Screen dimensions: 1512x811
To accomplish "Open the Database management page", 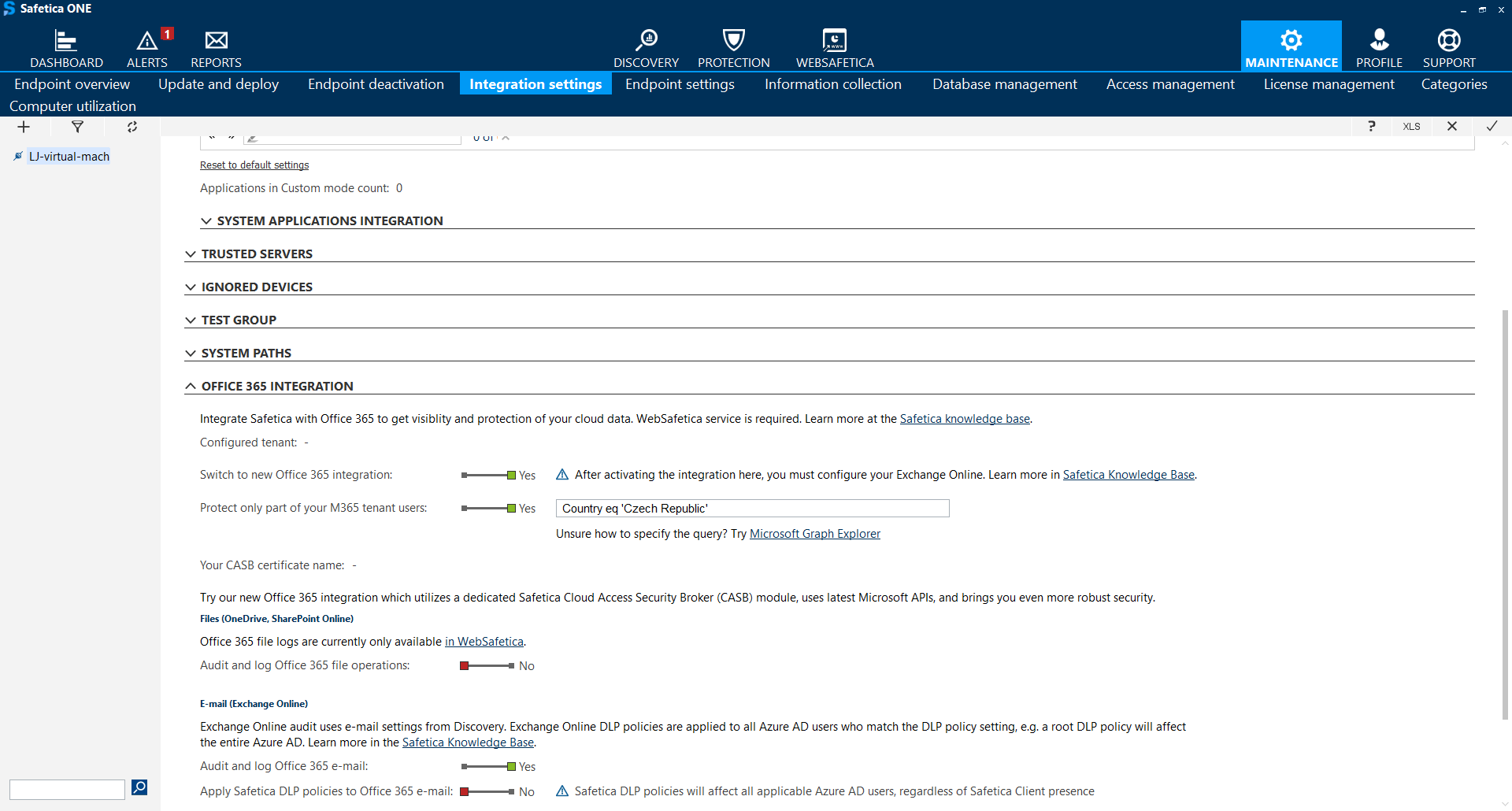I will click(1004, 84).
